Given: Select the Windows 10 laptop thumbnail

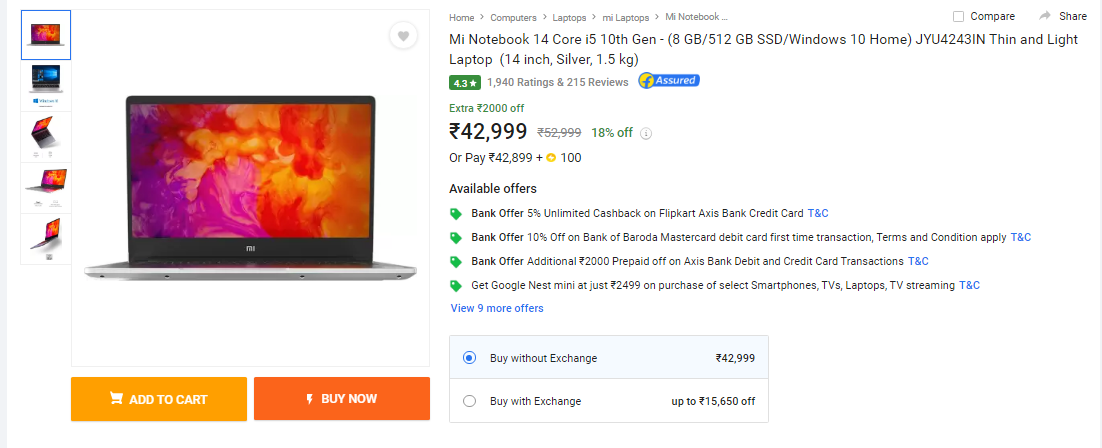Looking at the screenshot, I should point(46,86).
